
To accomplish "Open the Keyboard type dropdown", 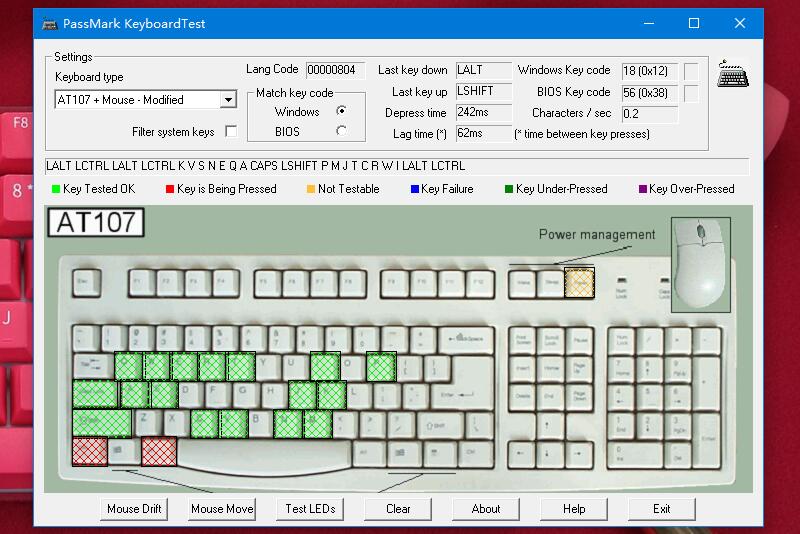I will click(229, 99).
